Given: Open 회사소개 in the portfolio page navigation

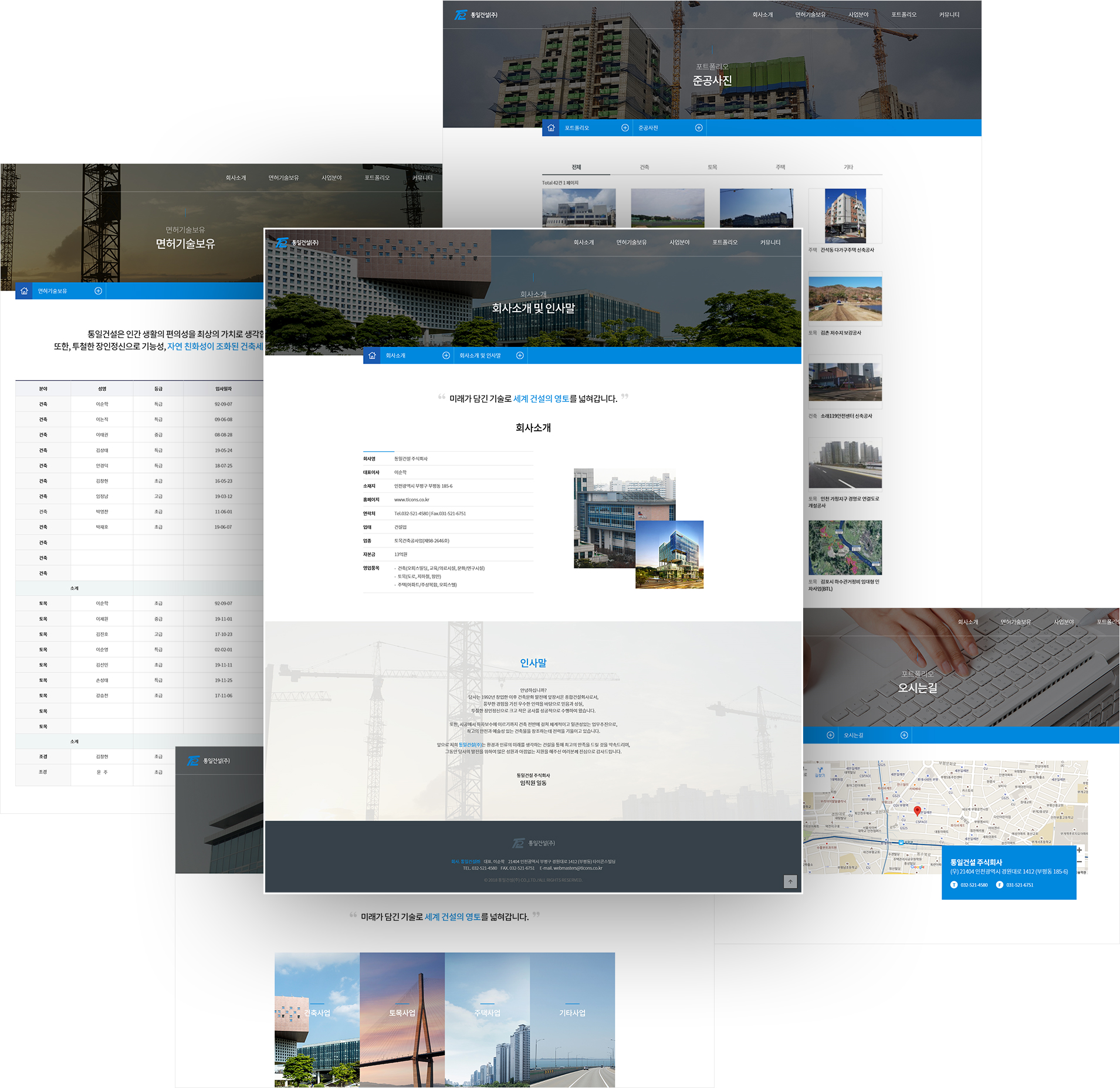Looking at the screenshot, I should [763, 15].
